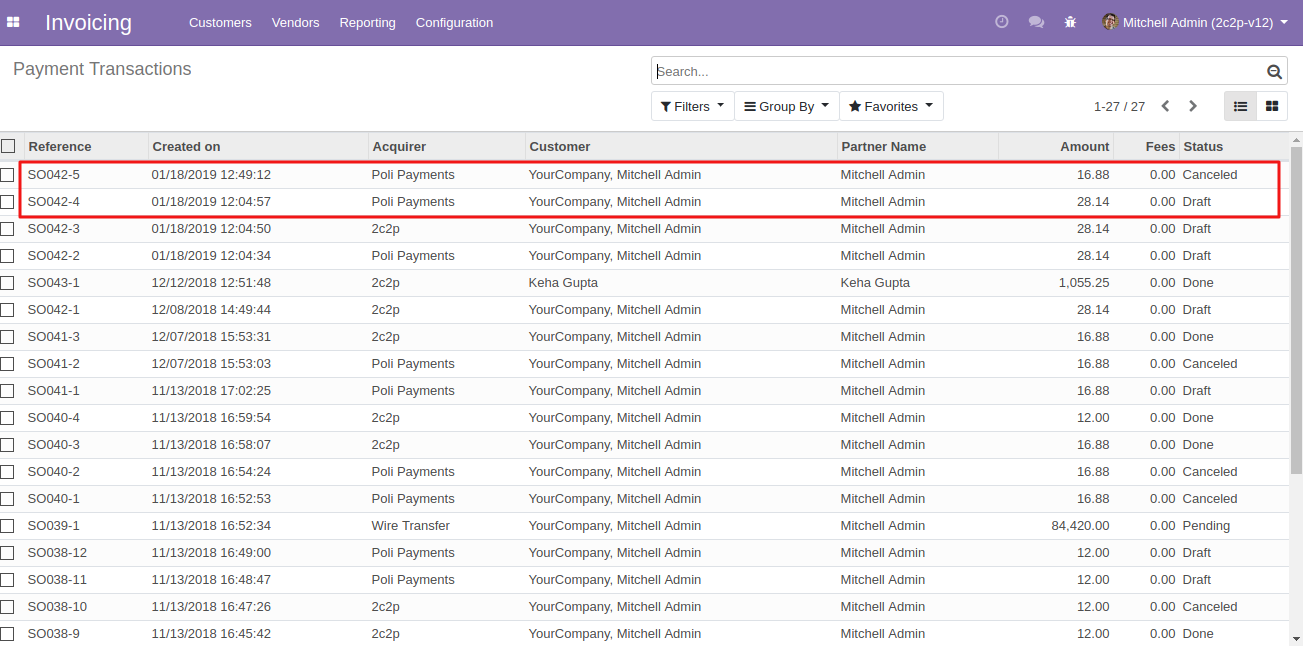Click the scrollbar up arrow
This screenshot has height=646, width=1303.
[x=1296, y=138]
